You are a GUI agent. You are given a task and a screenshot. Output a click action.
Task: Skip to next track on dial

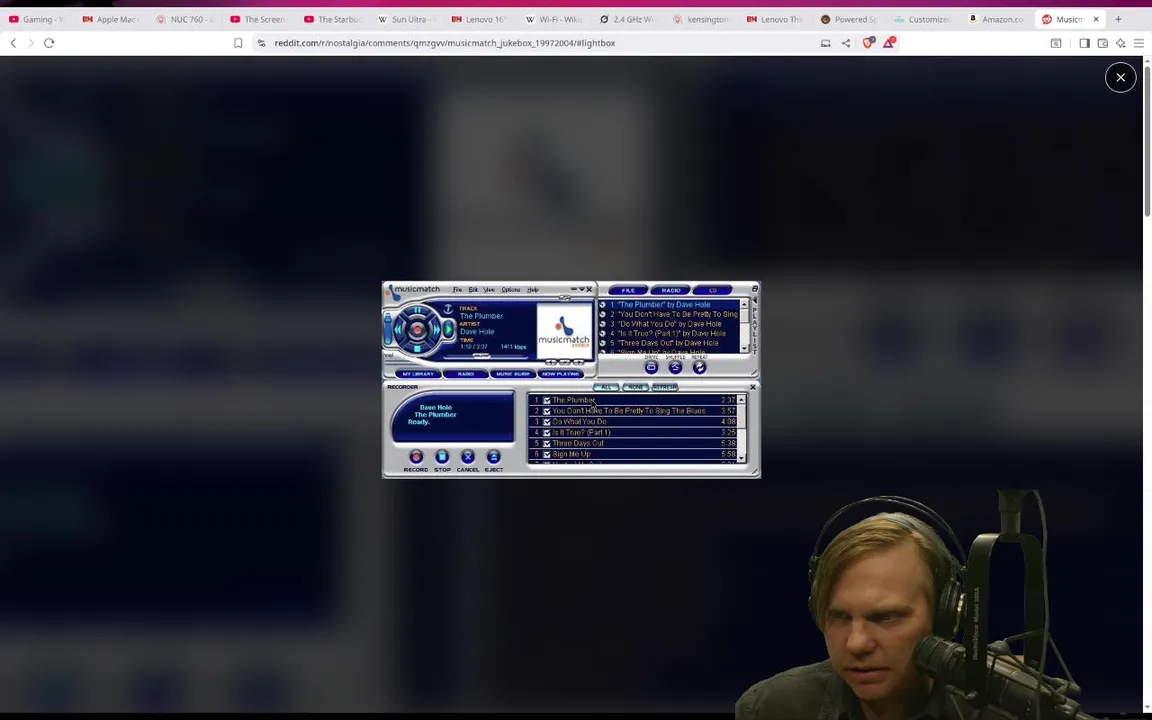436,331
